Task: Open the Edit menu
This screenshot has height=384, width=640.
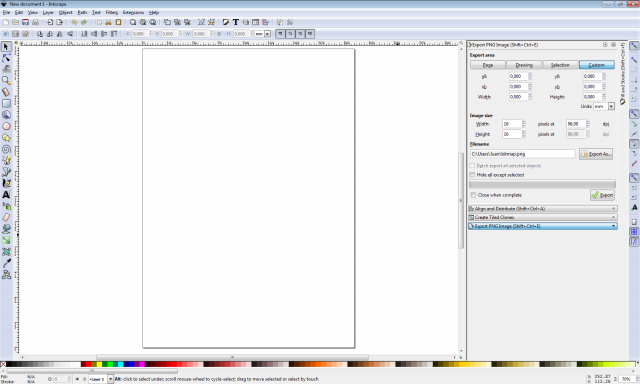Action: point(19,13)
